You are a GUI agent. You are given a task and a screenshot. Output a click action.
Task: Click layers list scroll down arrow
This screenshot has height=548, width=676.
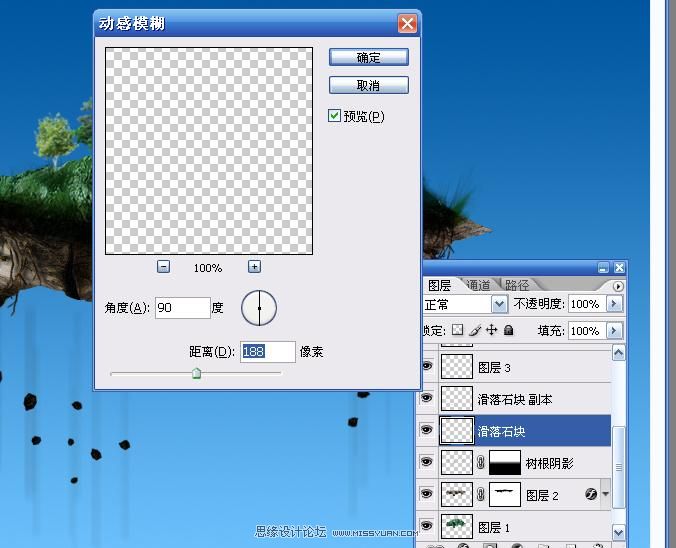619,532
